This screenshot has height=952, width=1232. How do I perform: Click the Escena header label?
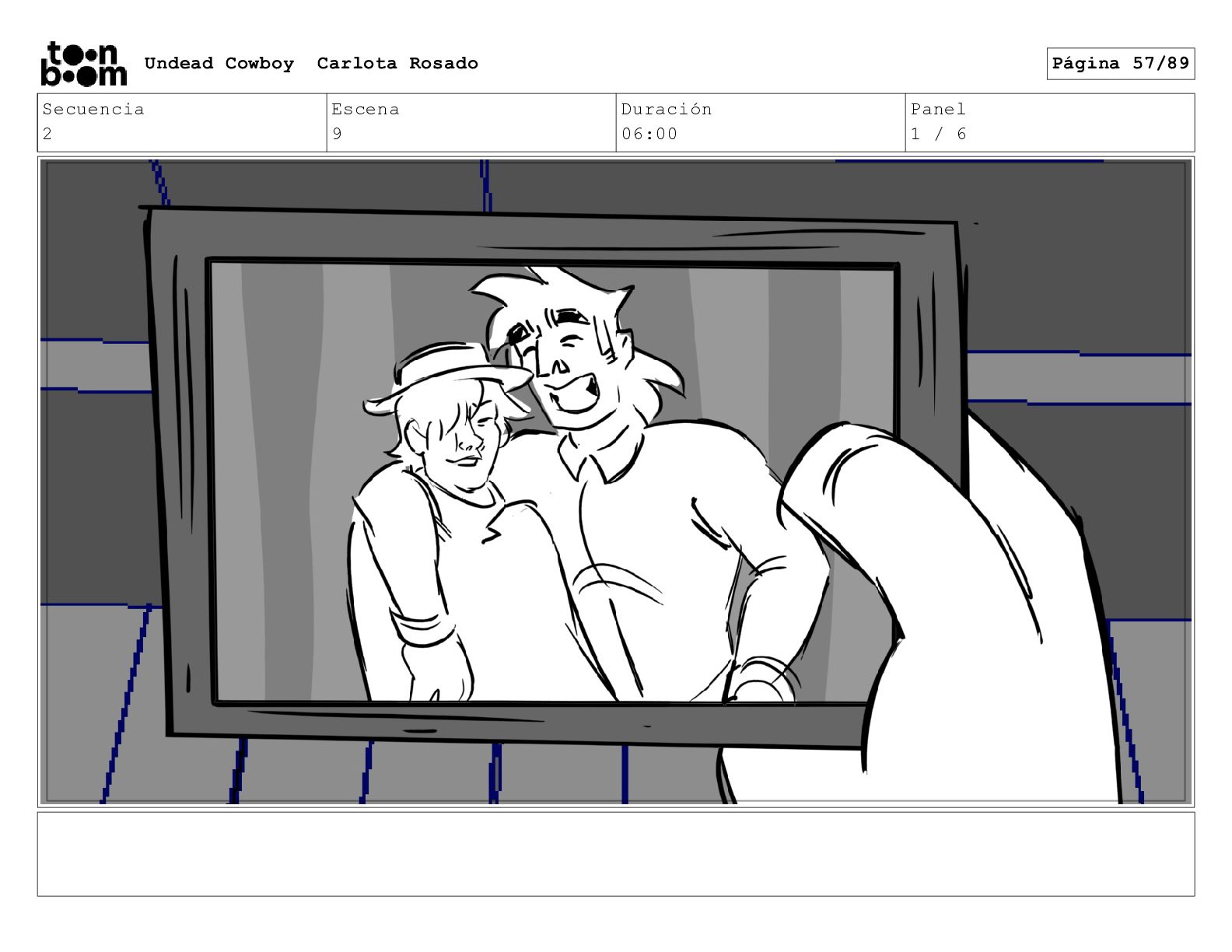click(365, 109)
